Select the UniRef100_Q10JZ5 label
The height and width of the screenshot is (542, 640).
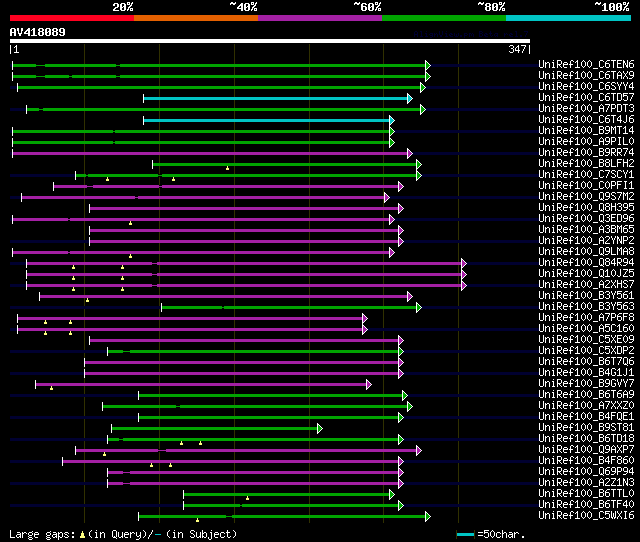coord(586,274)
